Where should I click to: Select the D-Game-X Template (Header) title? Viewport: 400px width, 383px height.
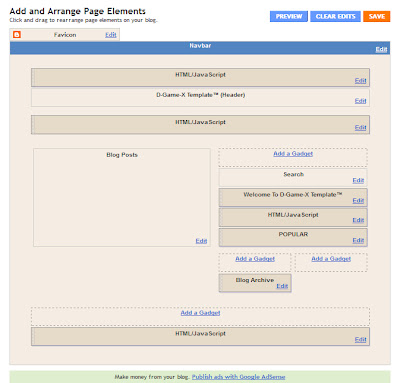tap(200, 95)
